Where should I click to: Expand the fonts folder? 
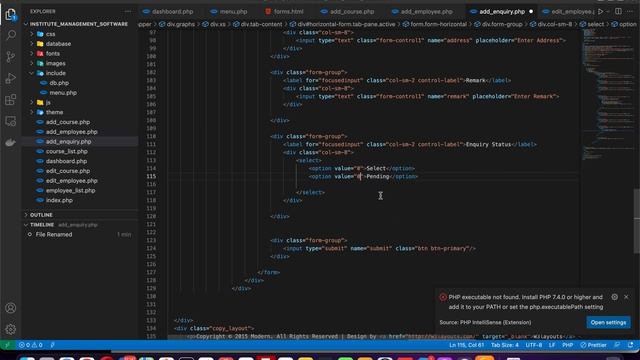[x=31, y=53]
